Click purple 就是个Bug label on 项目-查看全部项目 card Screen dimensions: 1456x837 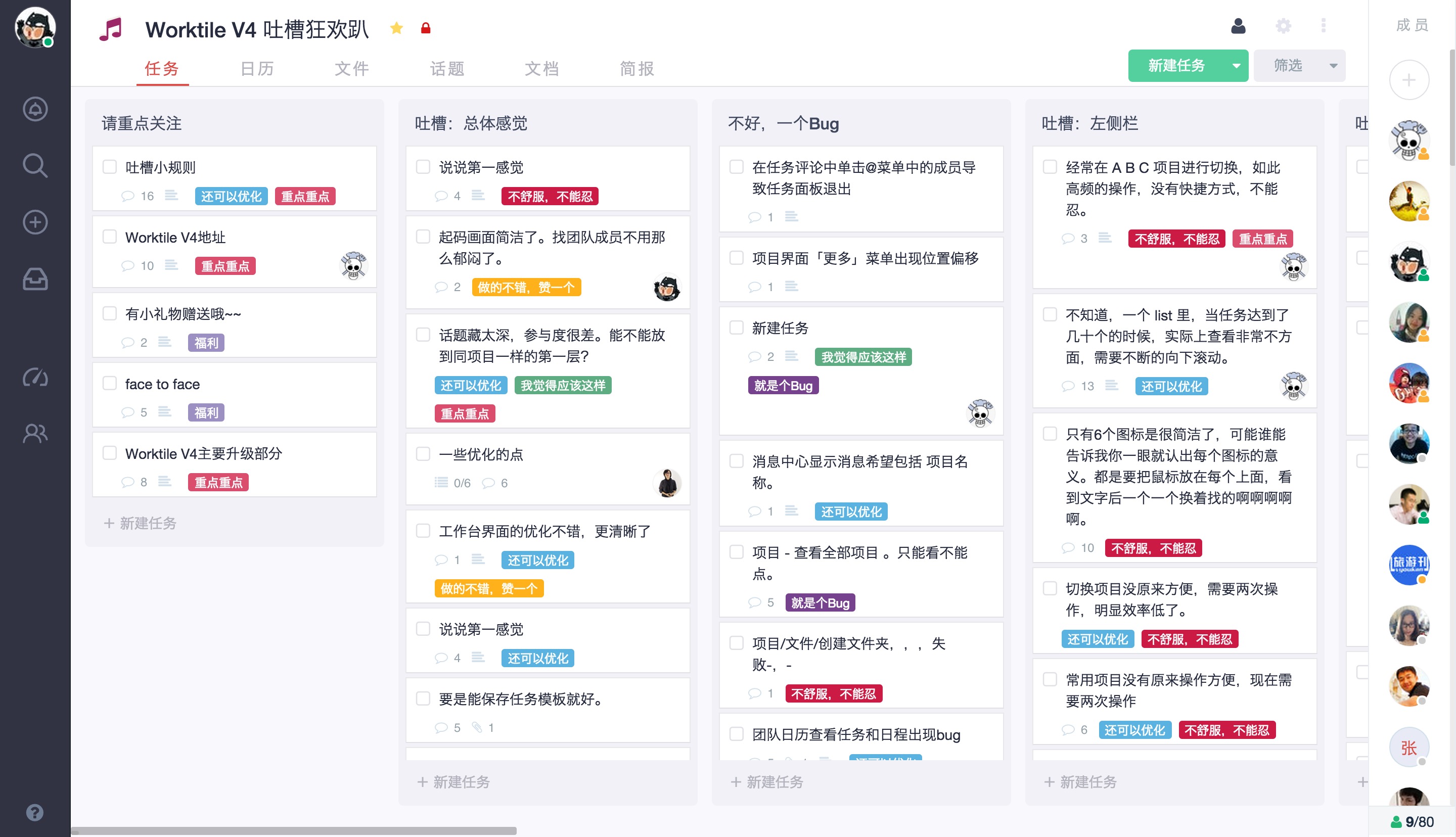pyautogui.click(x=820, y=603)
